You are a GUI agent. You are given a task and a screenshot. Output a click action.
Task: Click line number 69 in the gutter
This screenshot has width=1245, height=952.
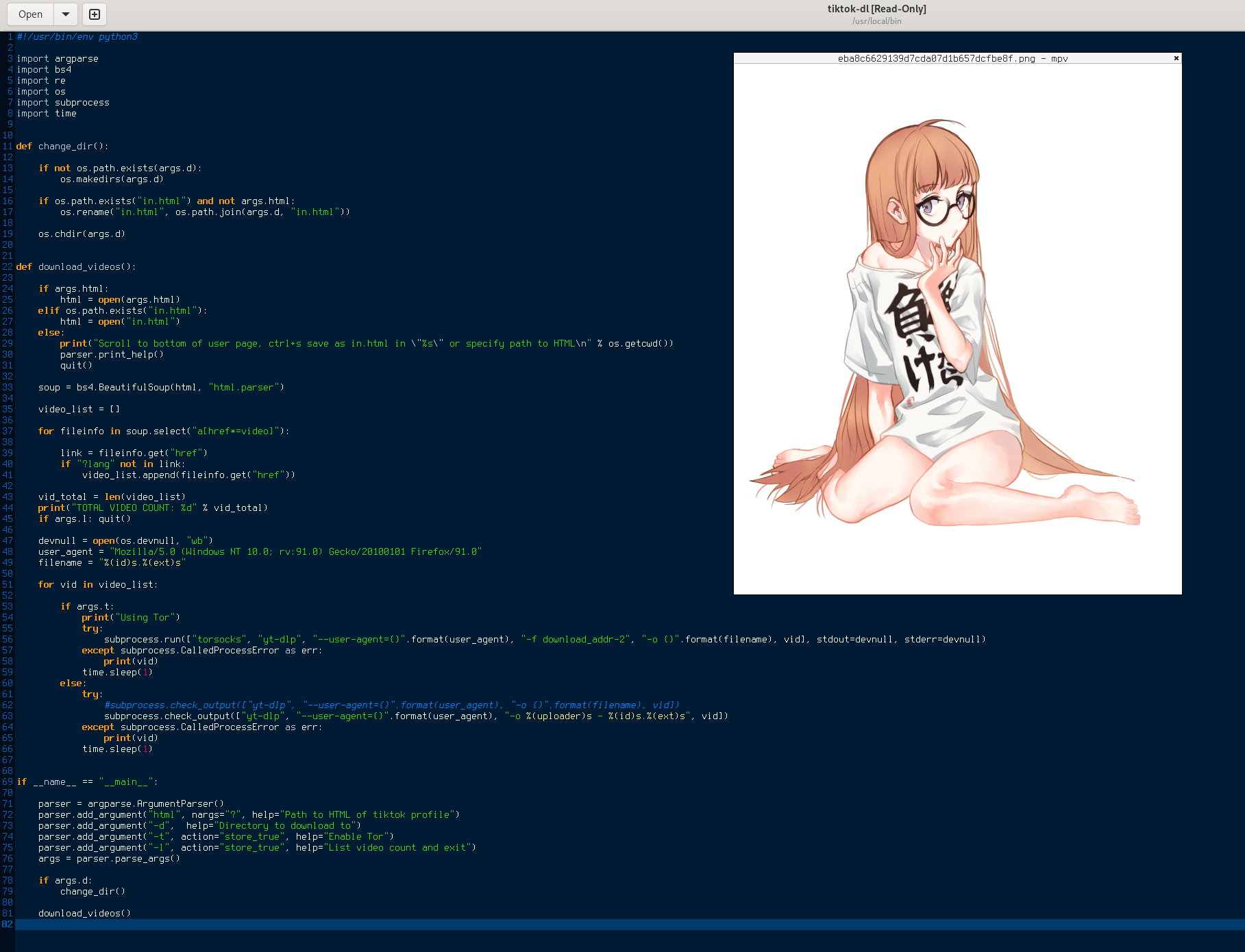[x=7, y=782]
